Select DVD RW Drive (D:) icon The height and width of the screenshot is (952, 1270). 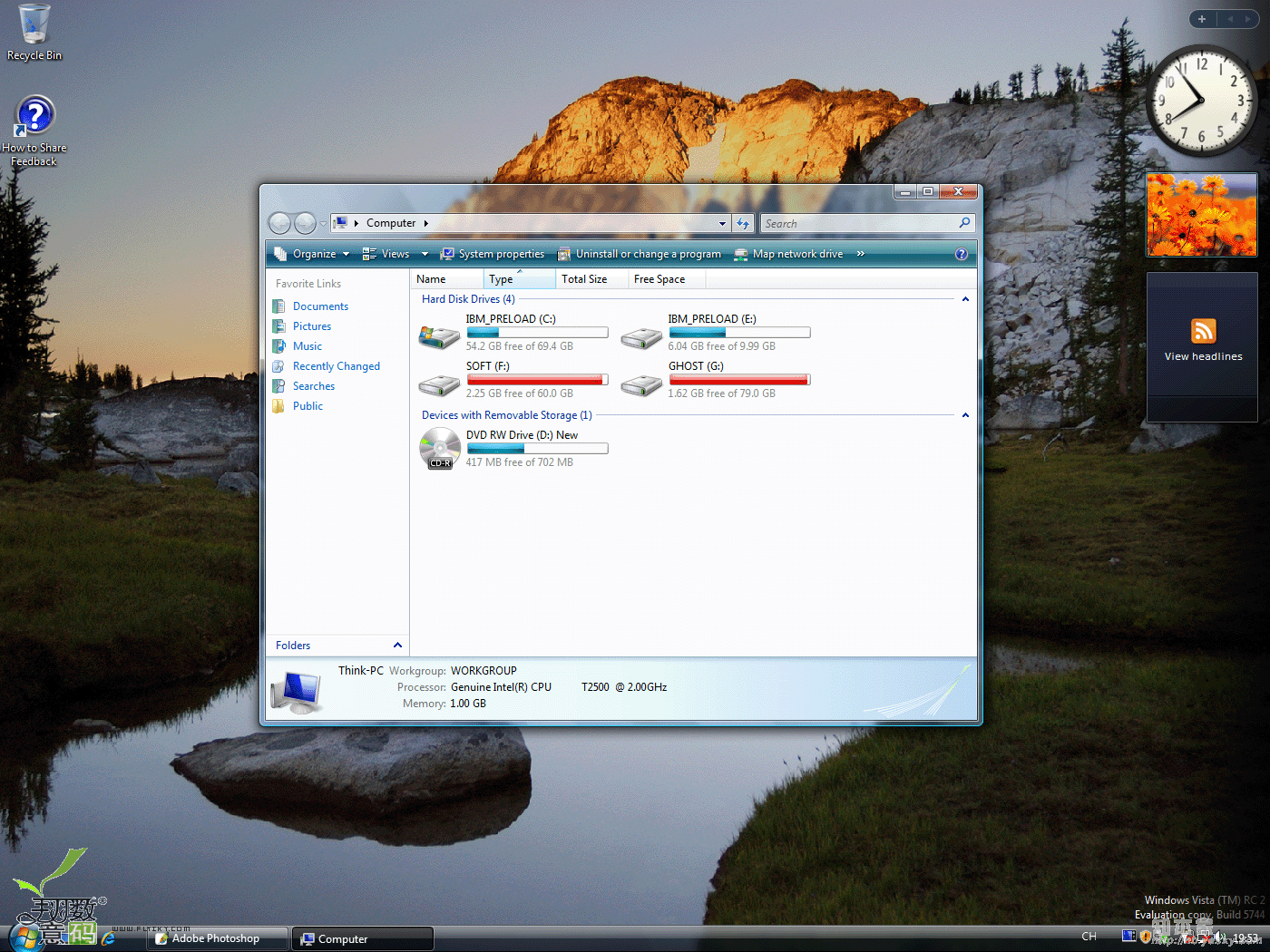point(440,449)
